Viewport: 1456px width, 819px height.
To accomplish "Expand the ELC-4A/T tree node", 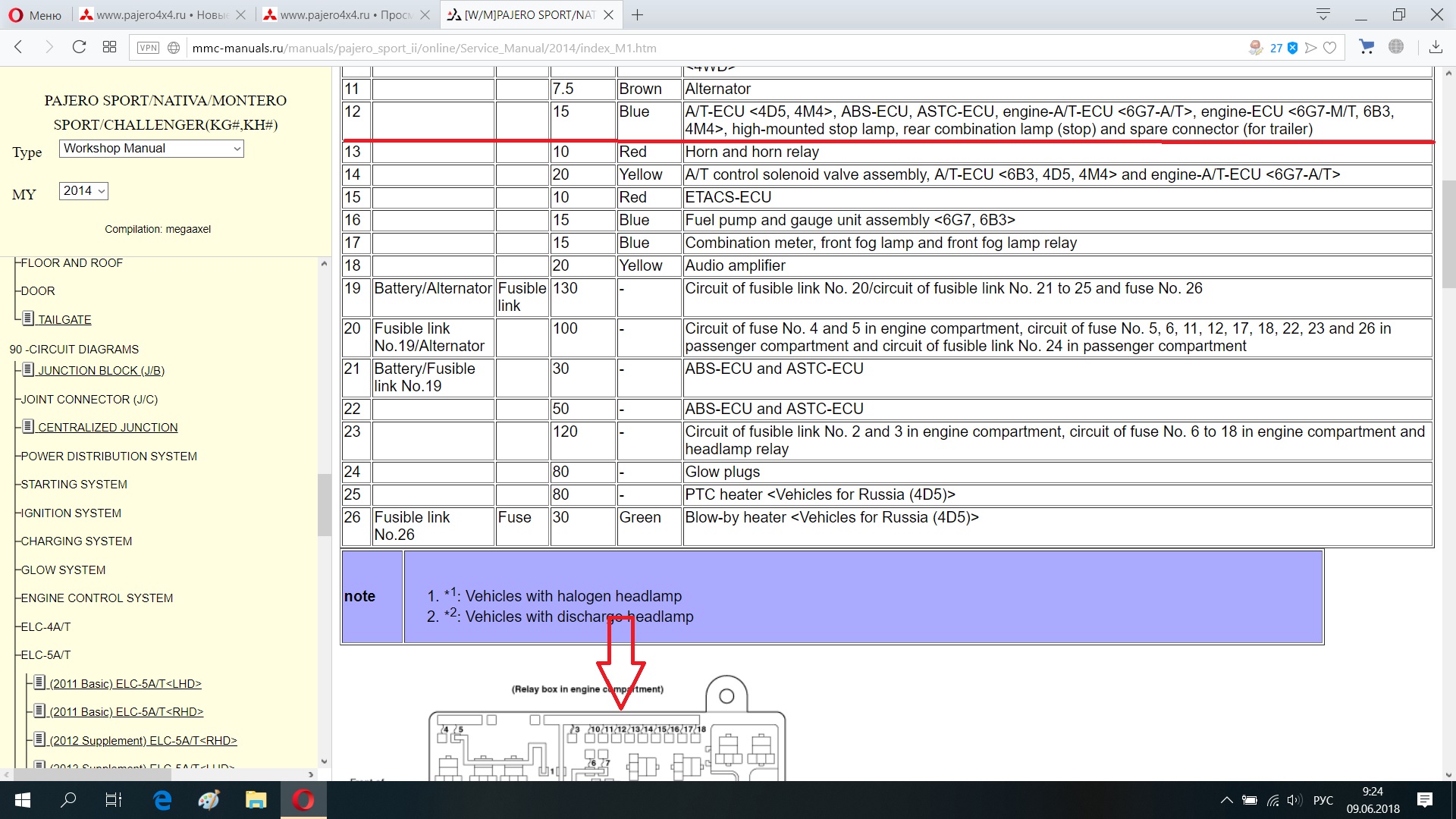I will [45, 627].
